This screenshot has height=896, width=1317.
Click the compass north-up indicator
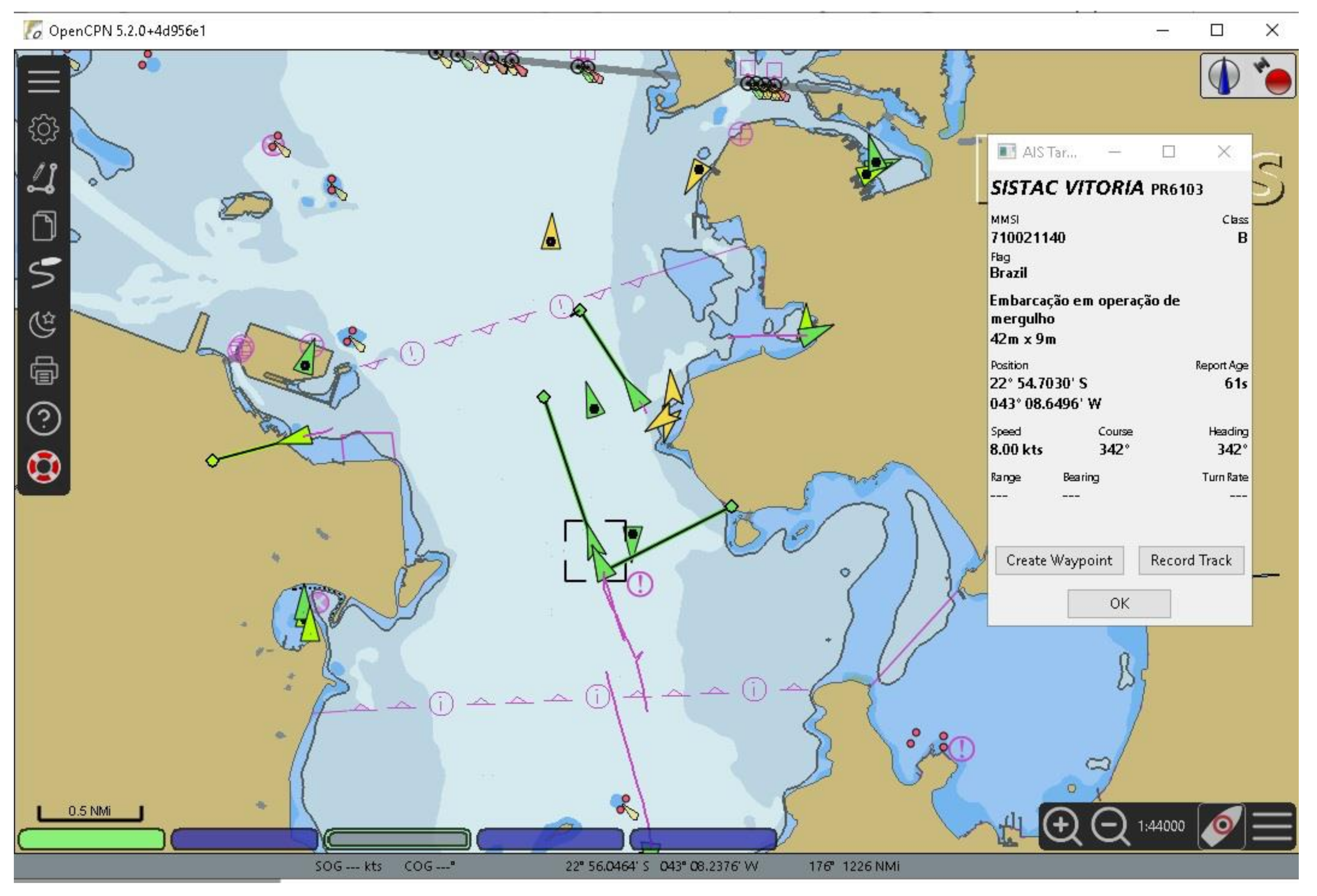1224,76
